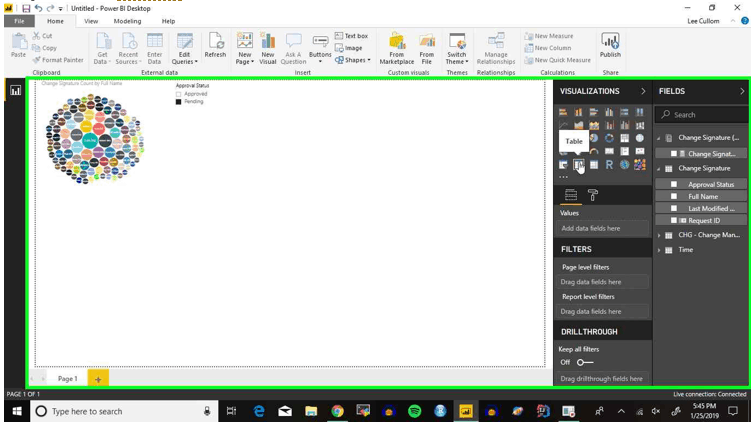
Task: Select the Gauge visual
Action: (594, 151)
